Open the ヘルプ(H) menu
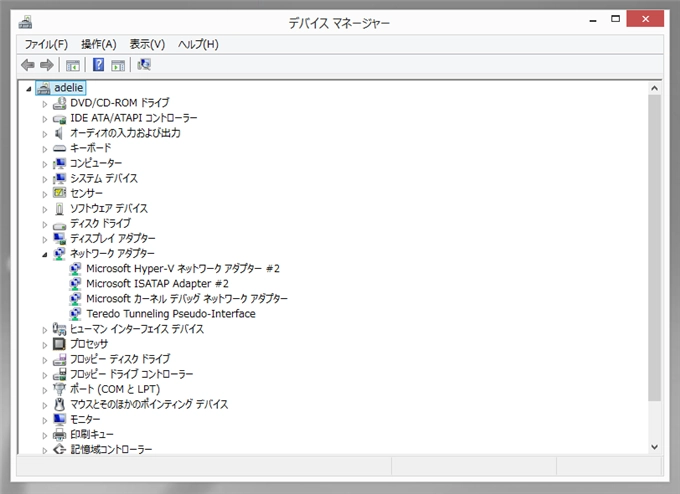Image resolution: width=680 pixels, height=494 pixels. point(198,44)
